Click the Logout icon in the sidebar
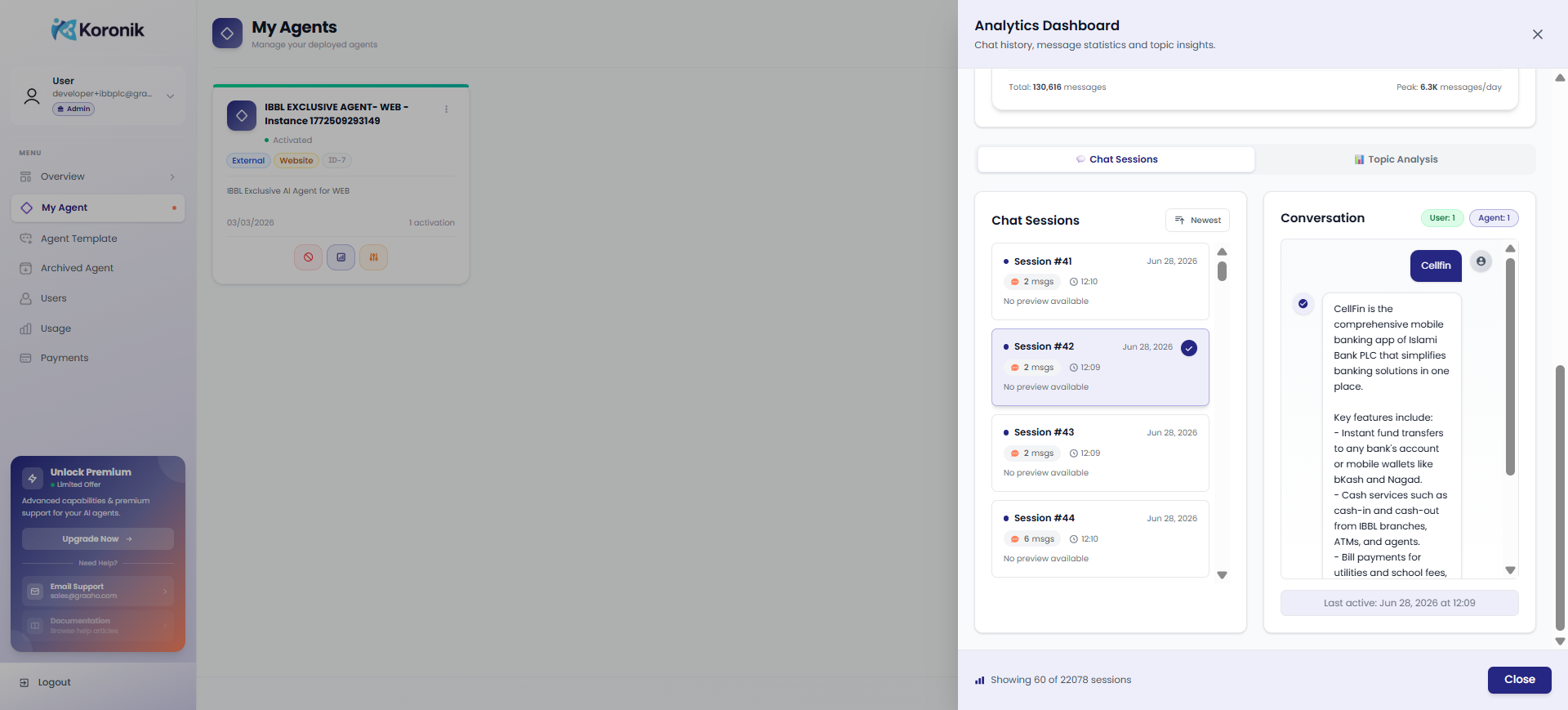The height and width of the screenshot is (710, 1568). [24, 682]
